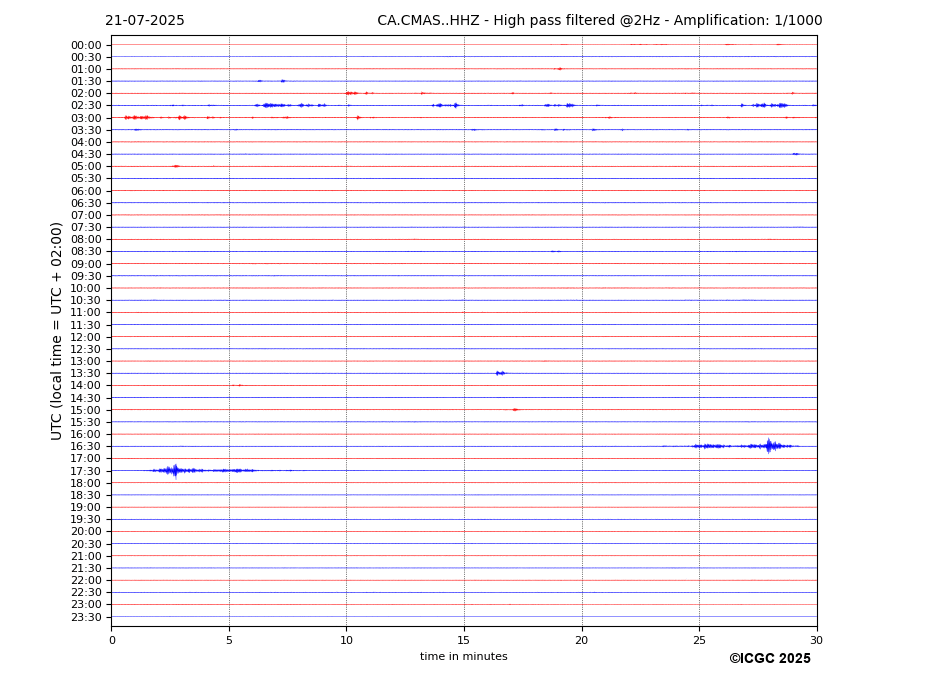Click the 16:30 time row label
The image size is (927, 696).
[x=86, y=446]
